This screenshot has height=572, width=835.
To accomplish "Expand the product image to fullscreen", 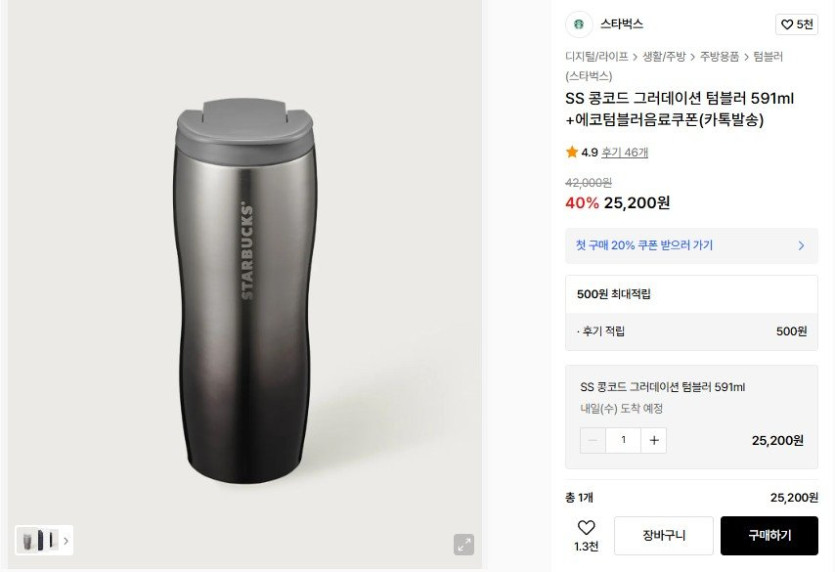I will tap(464, 544).
